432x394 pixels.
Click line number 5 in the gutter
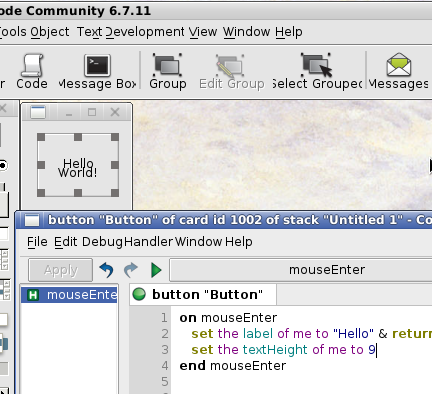pos(165,381)
